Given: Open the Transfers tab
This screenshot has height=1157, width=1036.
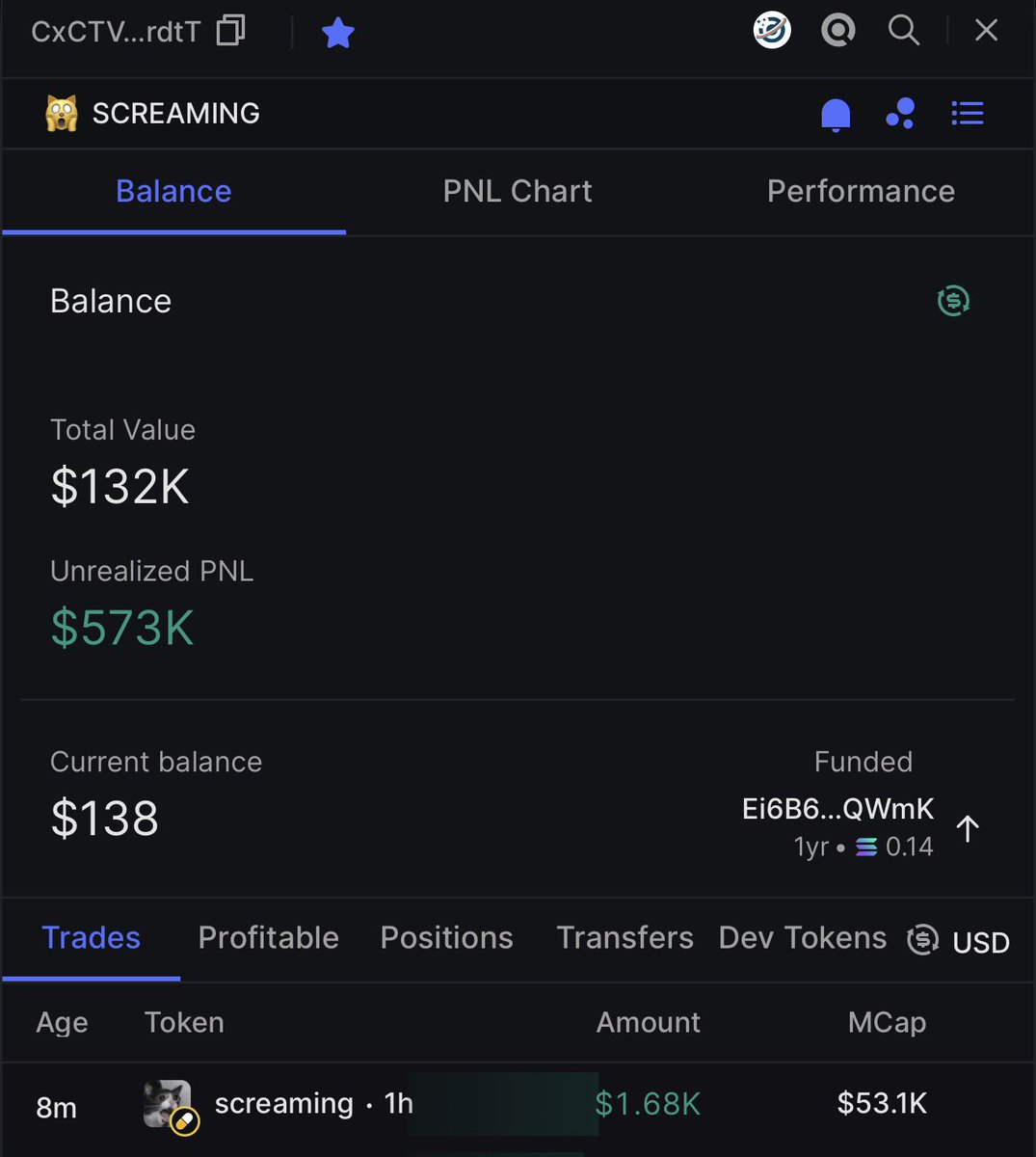Looking at the screenshot, I should pyautogui.click(x=625, y=937).
